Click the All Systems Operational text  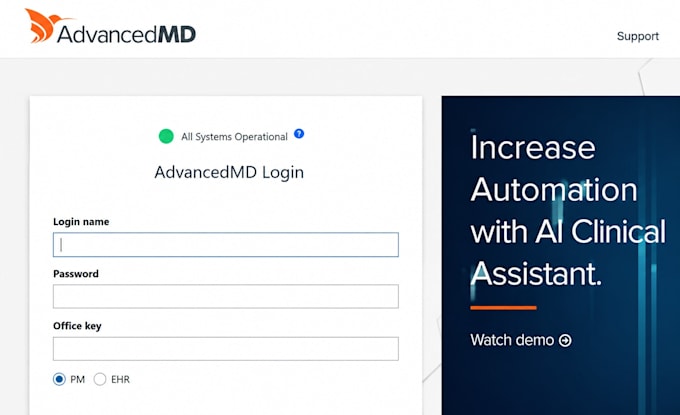click(234, 137)
